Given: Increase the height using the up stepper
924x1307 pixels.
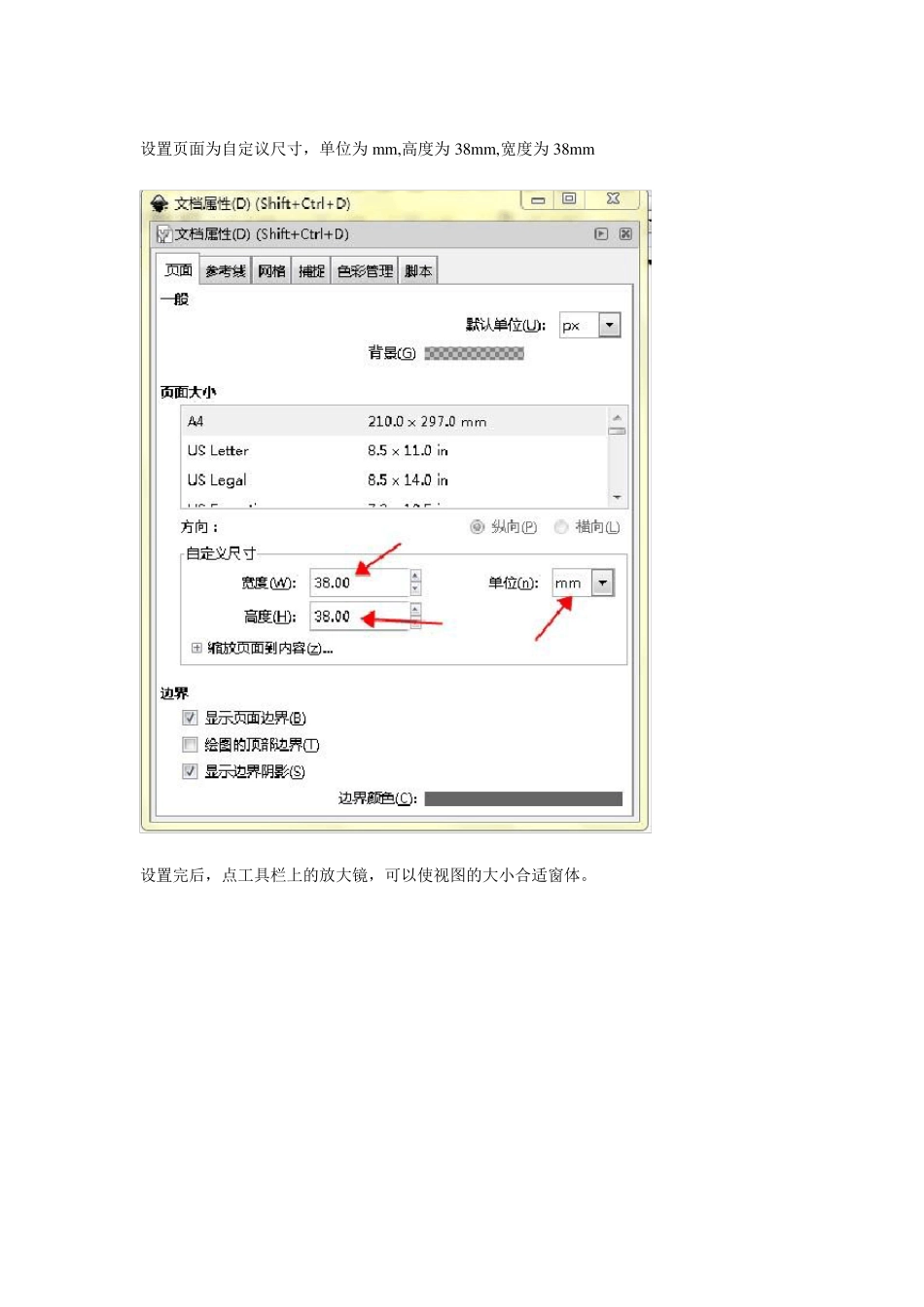Looking at the screenshot, I should pyautogui.click(x=415, y=610).
